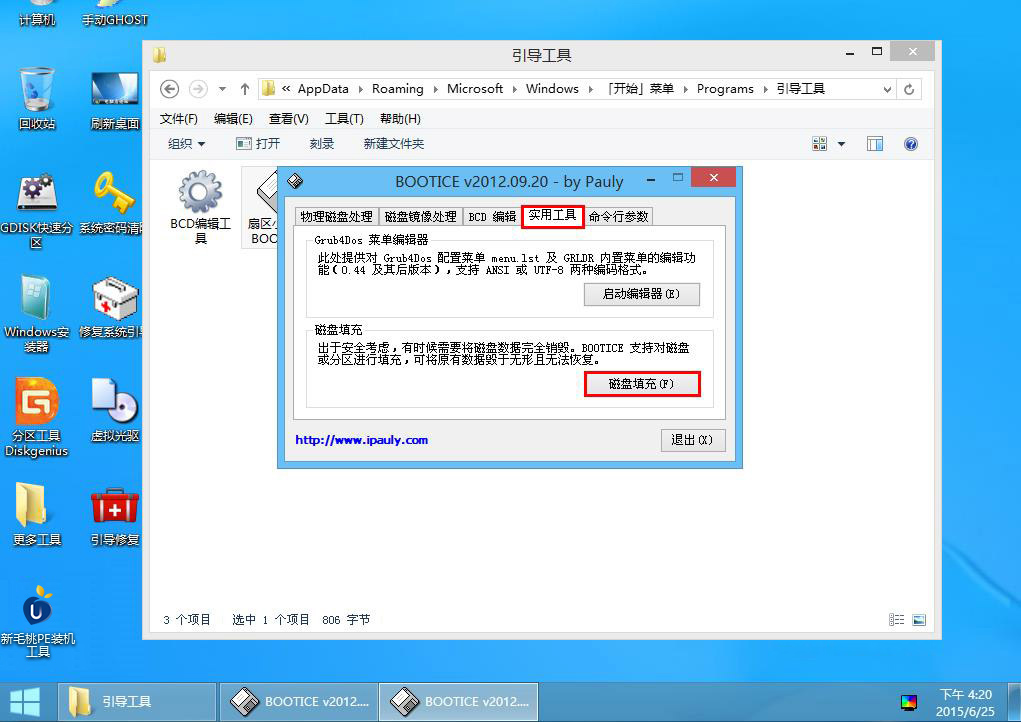Screen dimensions: 1021x722
Task: Click 新建文件夹 in the Explorer toolbar
Action: point(393,144)
